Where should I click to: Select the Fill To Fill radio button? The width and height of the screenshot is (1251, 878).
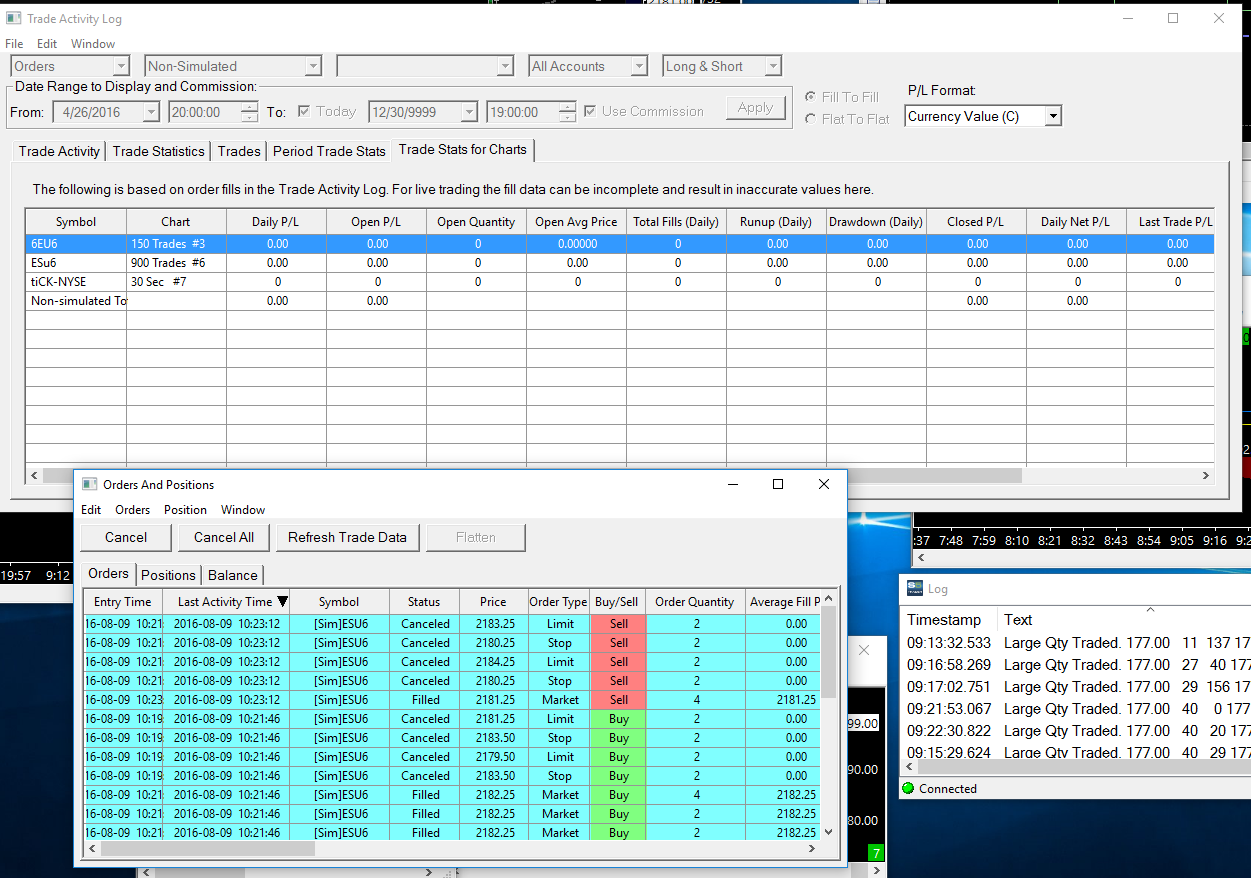[x=810, y=97]
